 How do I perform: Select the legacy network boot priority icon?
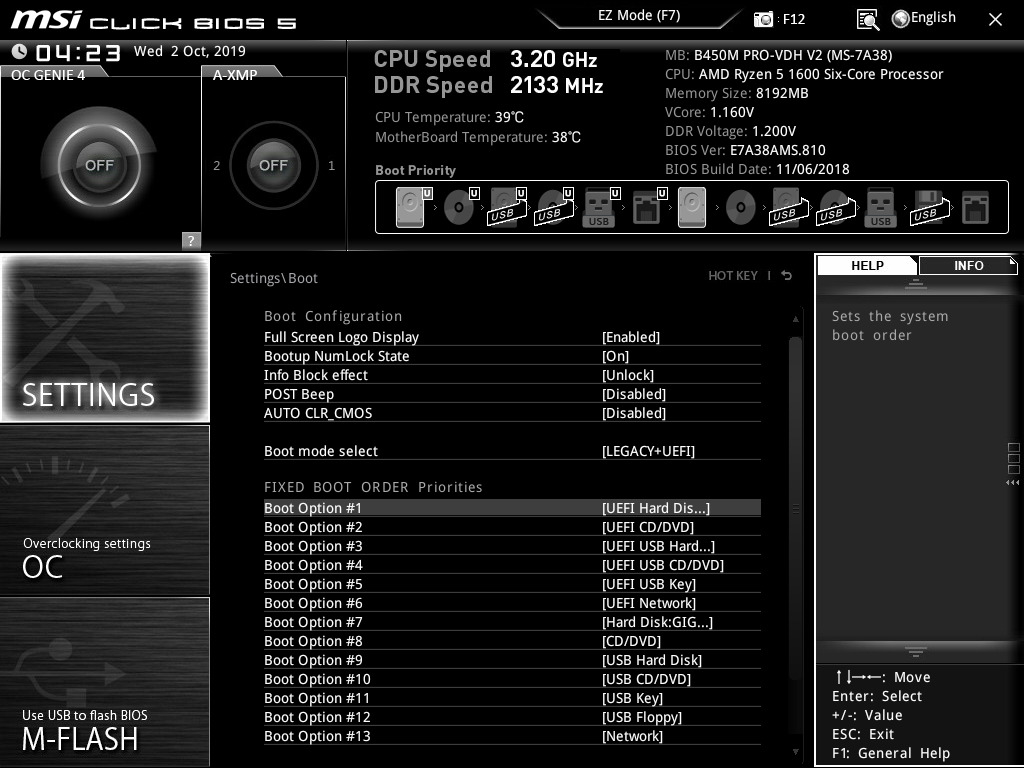976,207
